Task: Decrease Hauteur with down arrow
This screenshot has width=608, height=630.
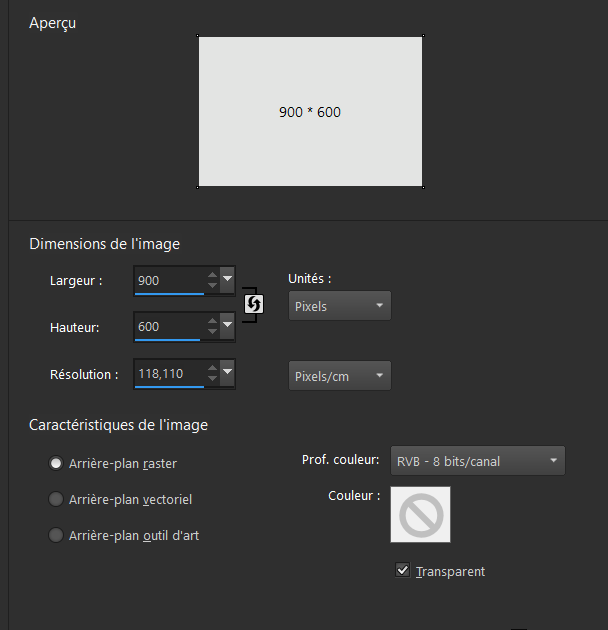Action: pyautogui.click(x=211, y=332)
